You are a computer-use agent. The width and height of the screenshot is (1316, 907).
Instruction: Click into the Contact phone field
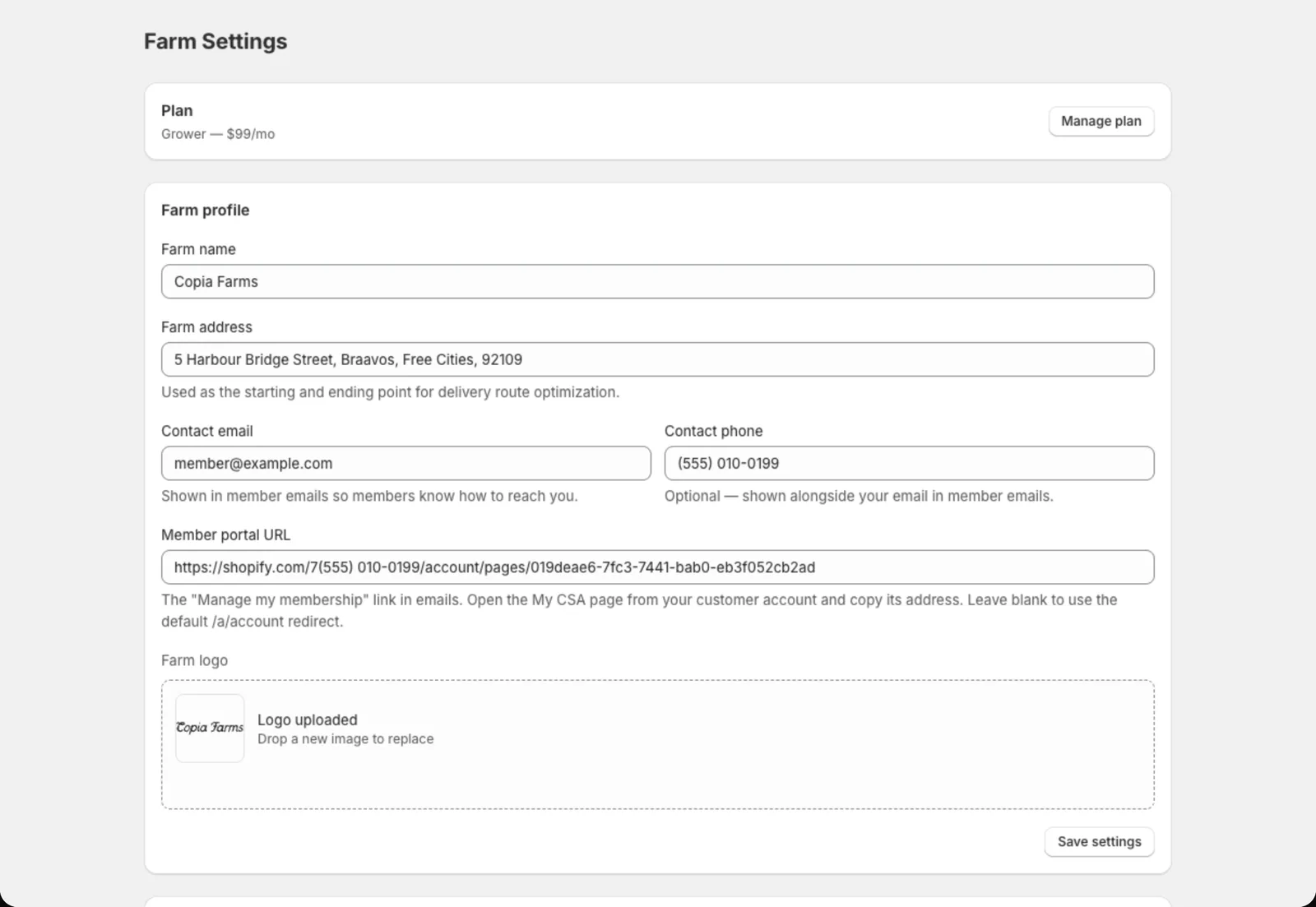click(909, 463)
